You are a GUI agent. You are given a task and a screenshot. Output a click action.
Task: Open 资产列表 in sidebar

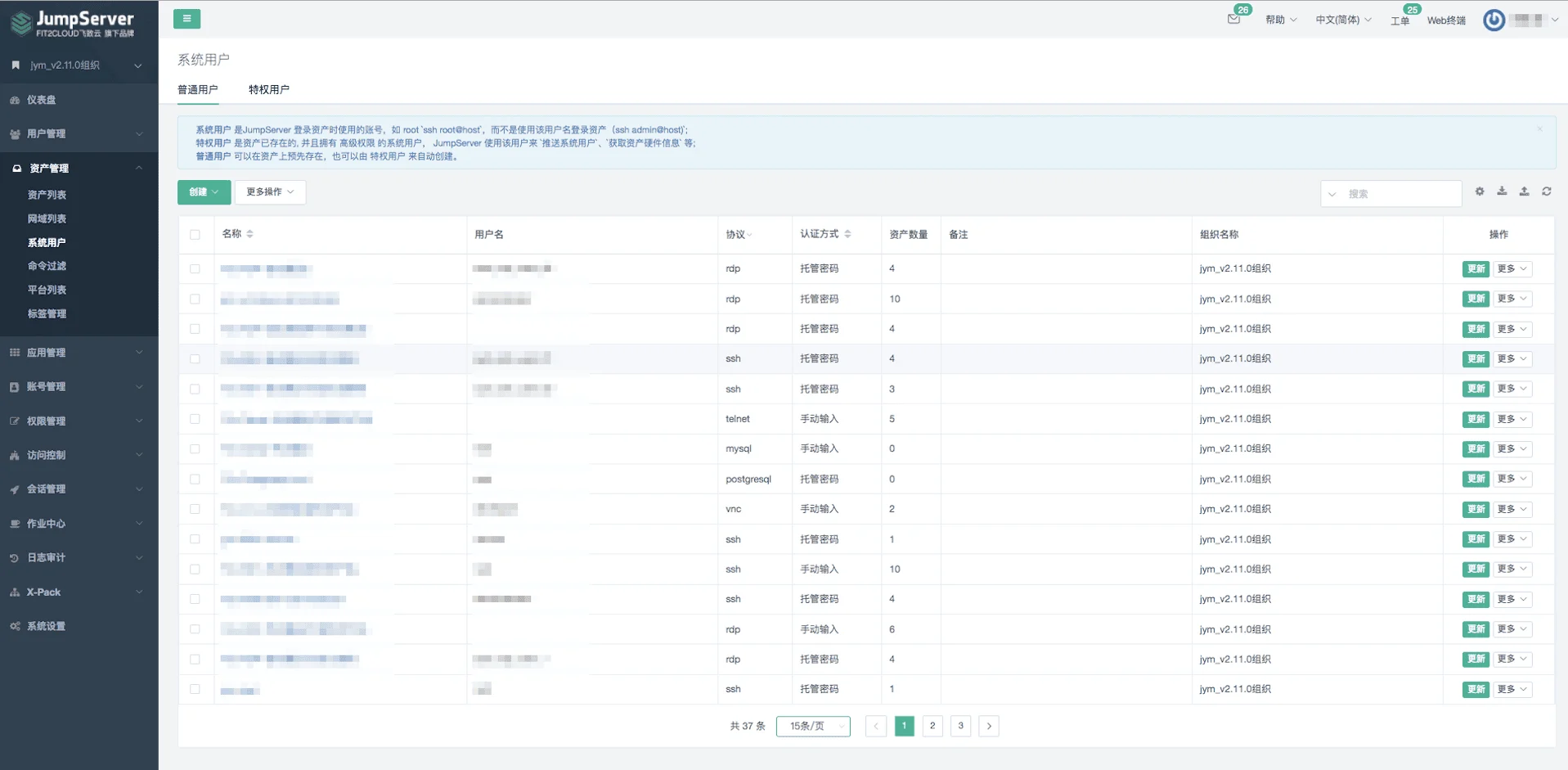tap(47, 195)
